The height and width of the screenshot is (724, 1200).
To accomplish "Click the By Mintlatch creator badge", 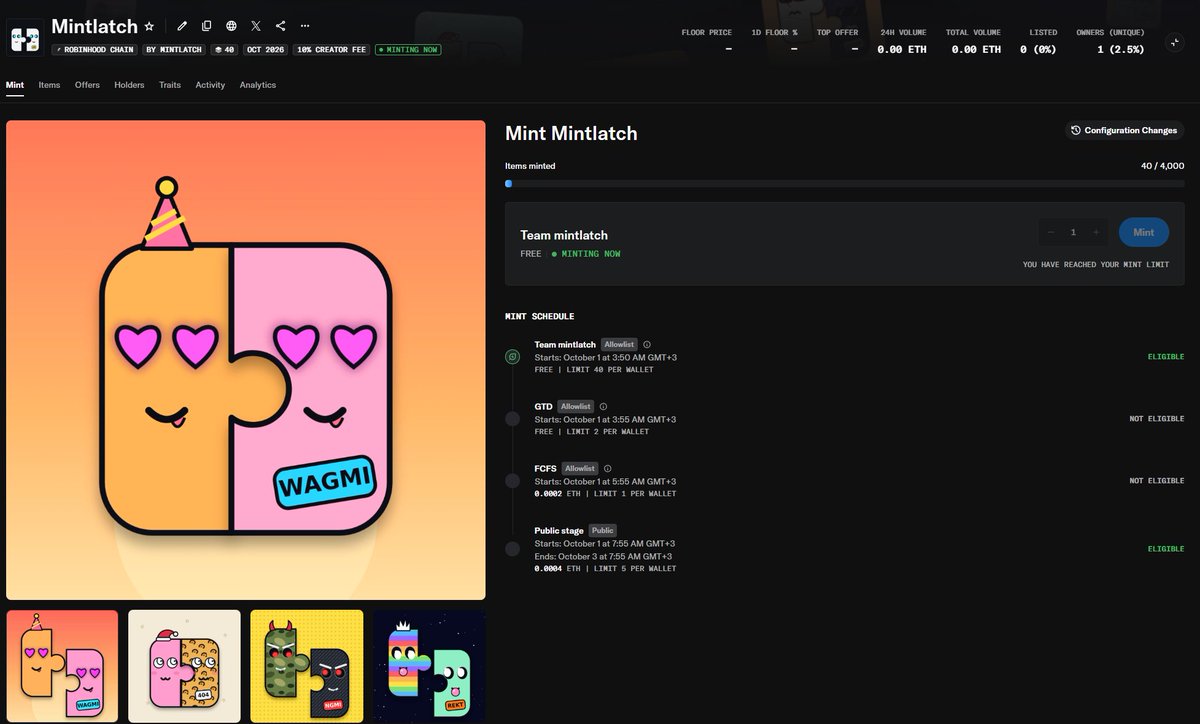I will [174, 49].
